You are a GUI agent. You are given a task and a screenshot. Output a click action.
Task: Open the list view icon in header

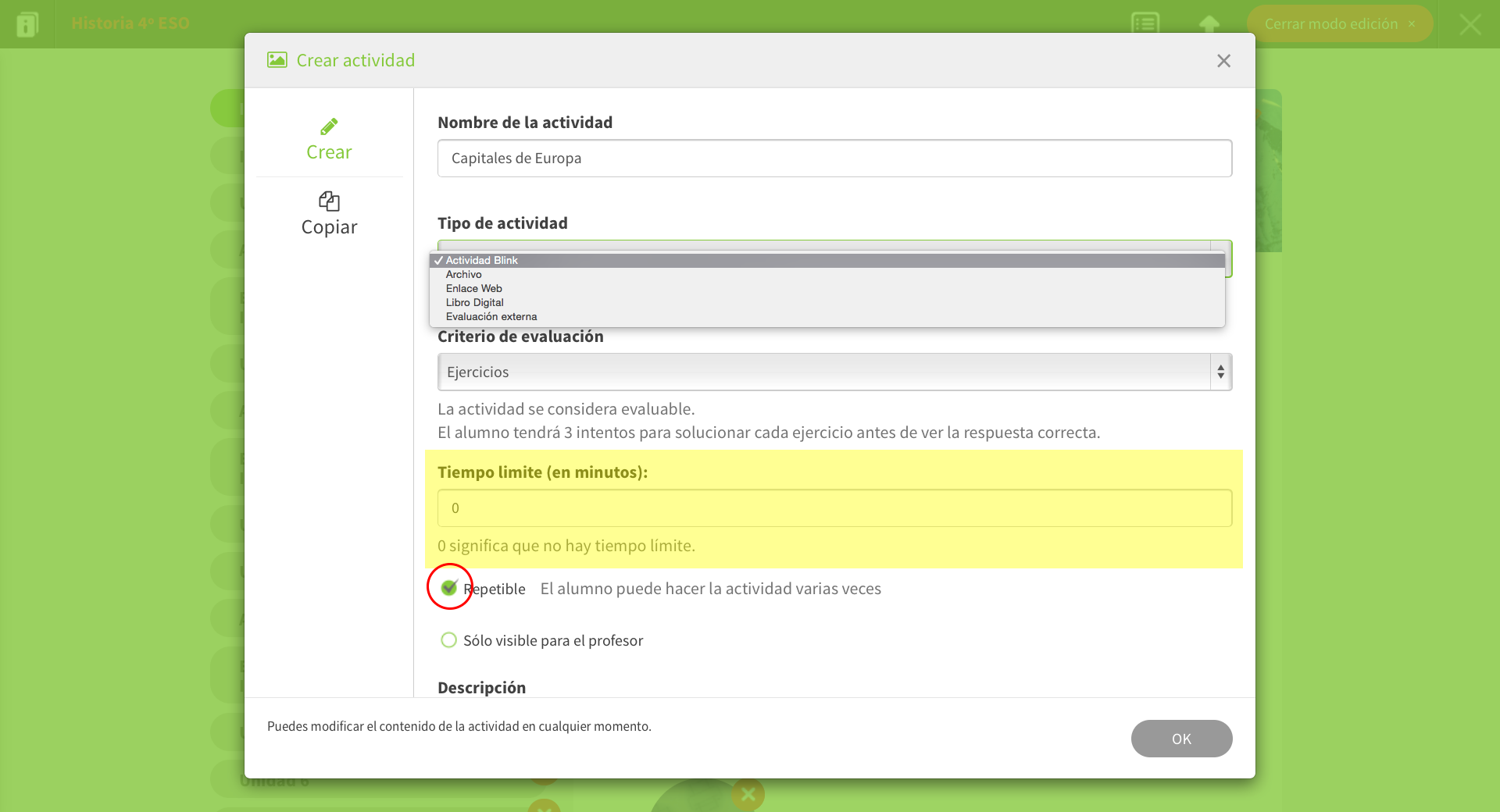[1145, 24]
